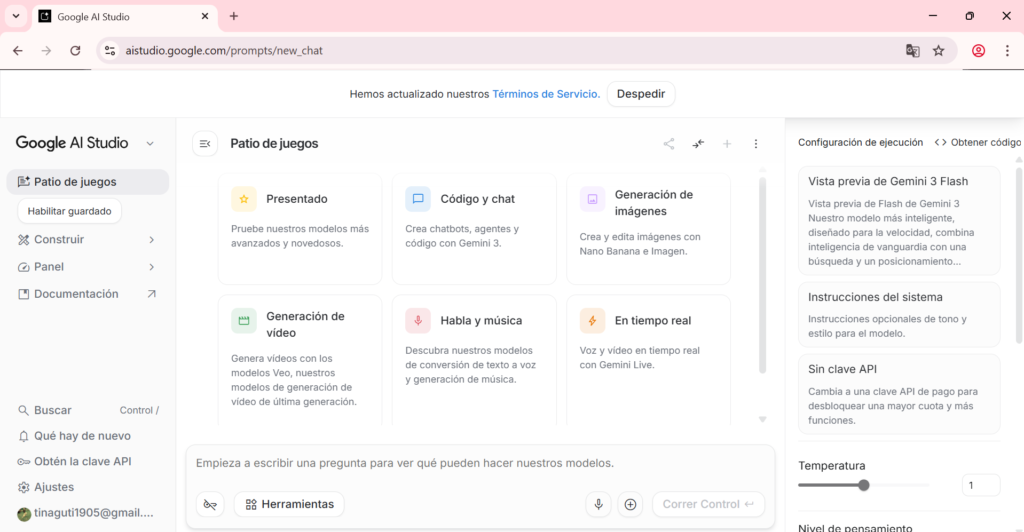Click the Chrome translate page icon
Image resolution: width=1024 pixels, height=532 pixels.
[912, 51]
